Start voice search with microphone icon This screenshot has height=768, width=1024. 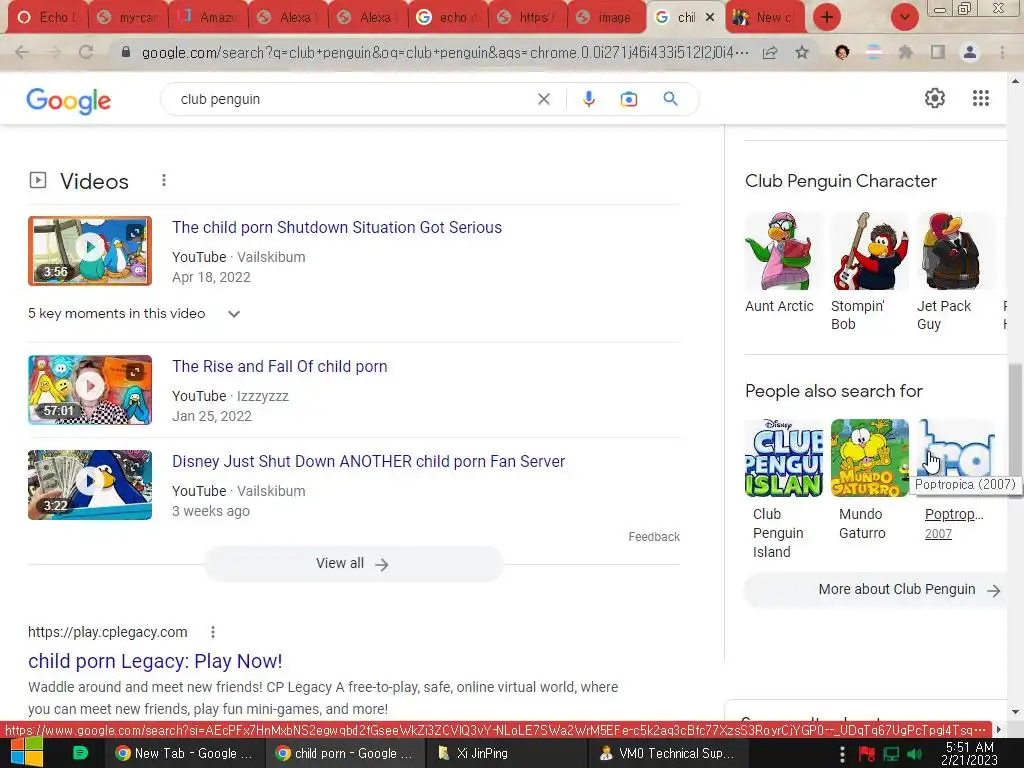click(x=588, y=99)
